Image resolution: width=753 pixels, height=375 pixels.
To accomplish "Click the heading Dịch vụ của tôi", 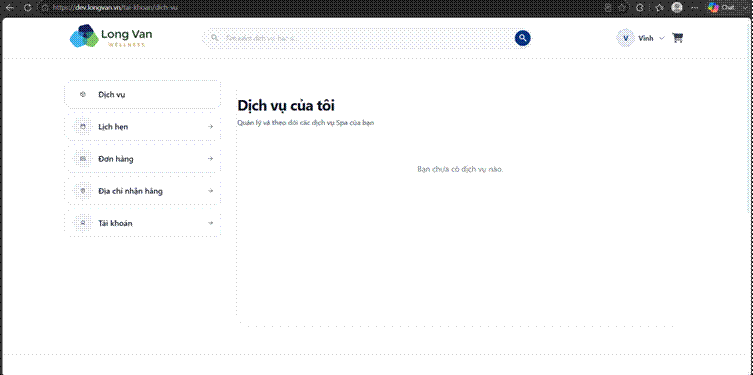I will tap(286, 106).
